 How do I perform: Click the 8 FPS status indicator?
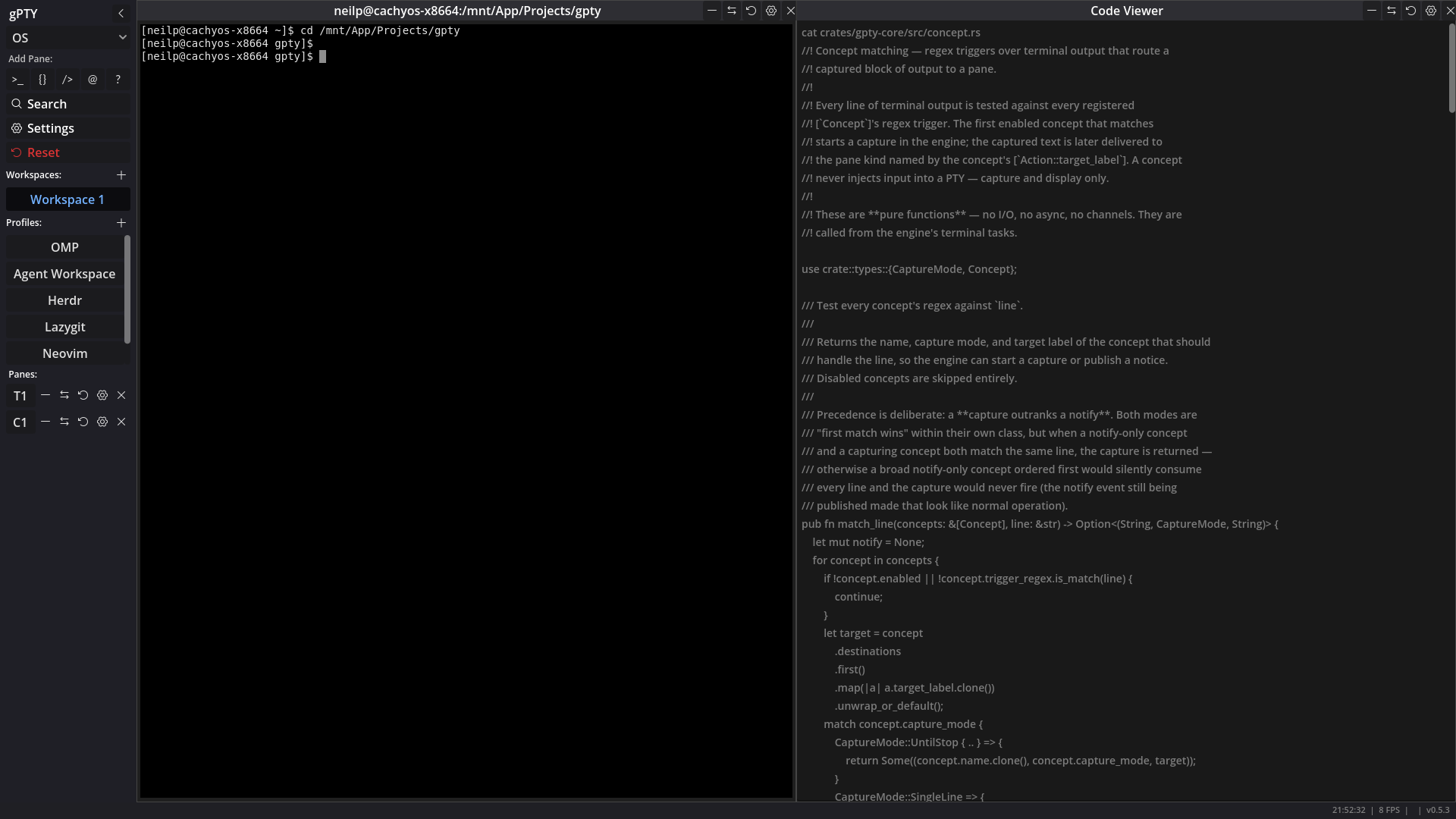(x=1389, y=810)
